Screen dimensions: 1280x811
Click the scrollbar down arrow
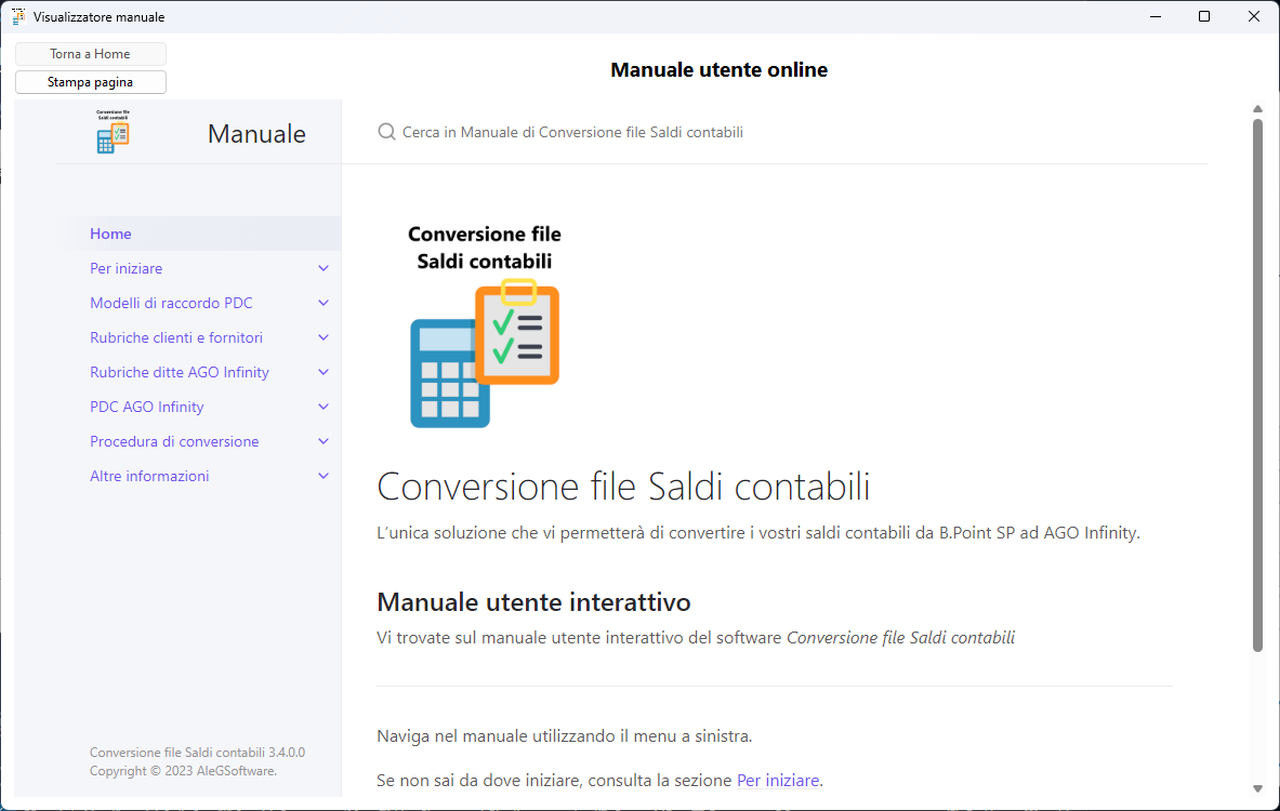[1258, 789]
